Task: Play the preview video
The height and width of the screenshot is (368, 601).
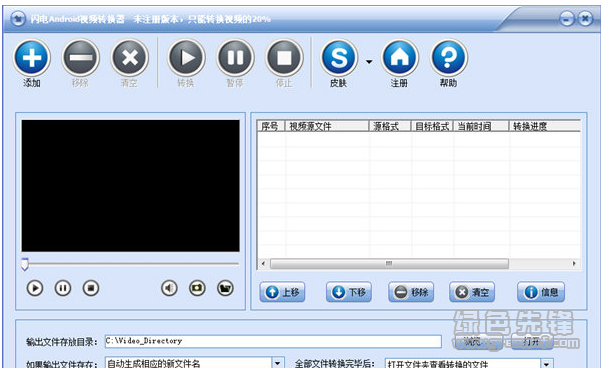Action: [x=35, y=288]
